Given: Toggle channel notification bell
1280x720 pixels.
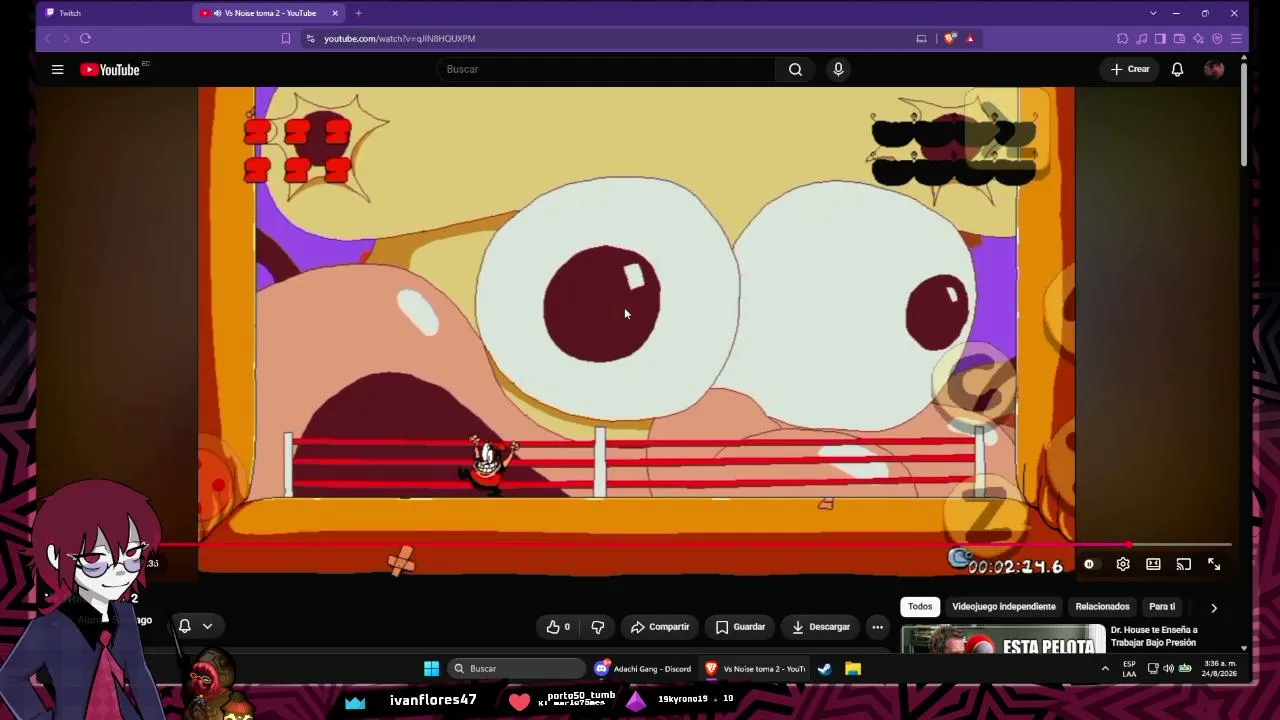Looking at the screenshot, I should tap(185, 626).
